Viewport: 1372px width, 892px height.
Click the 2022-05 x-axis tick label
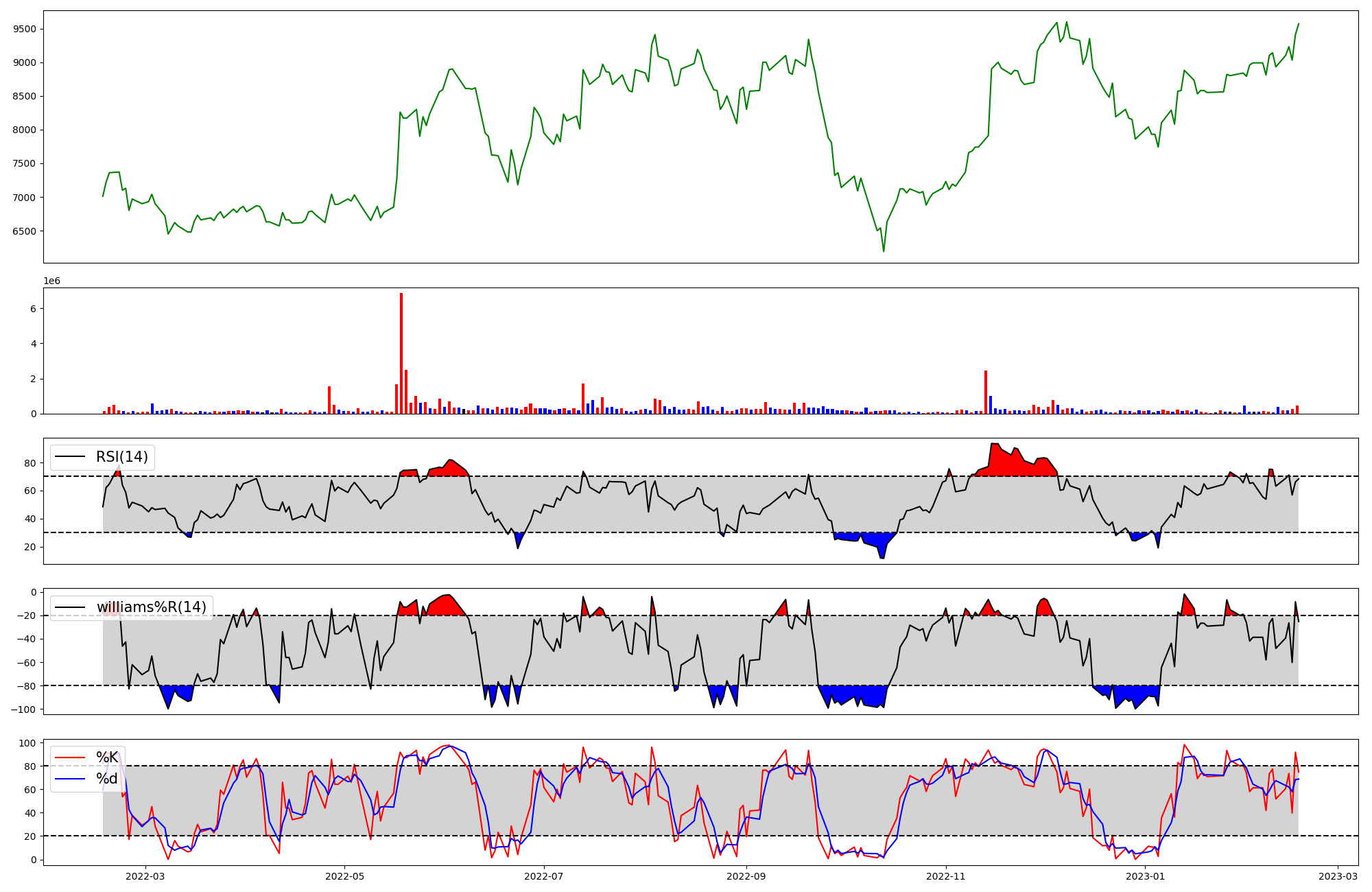click(344, 876)
